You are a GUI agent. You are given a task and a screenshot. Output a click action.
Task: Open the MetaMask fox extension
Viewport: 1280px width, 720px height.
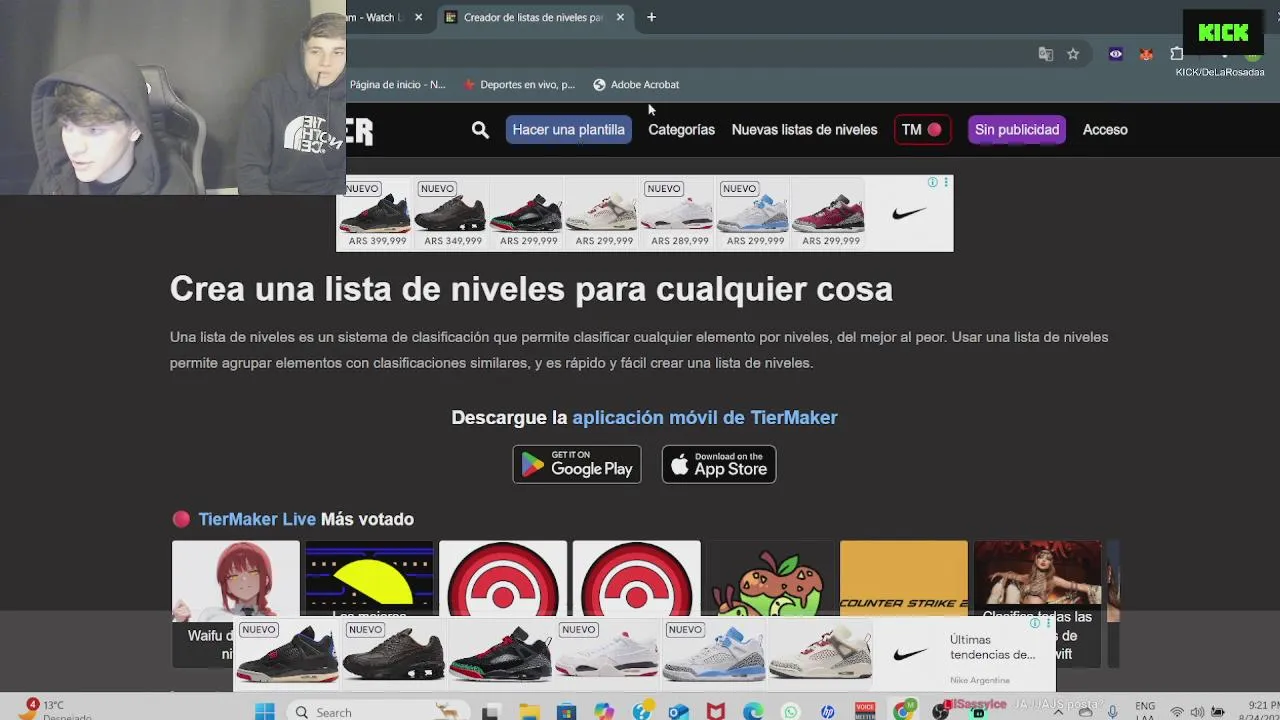[x=1146, y=54]
